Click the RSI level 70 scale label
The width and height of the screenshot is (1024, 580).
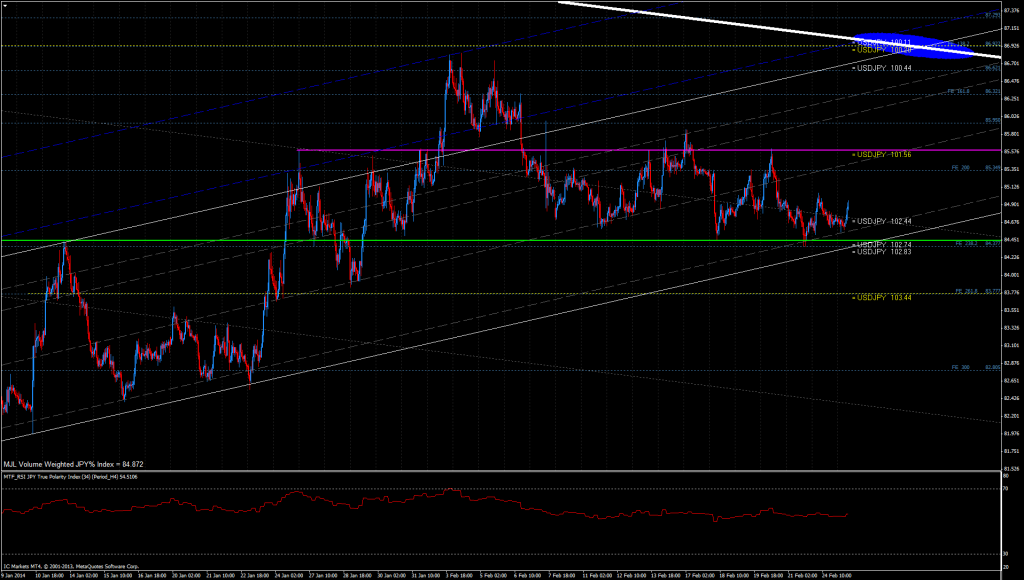[x=1006, y=489]
